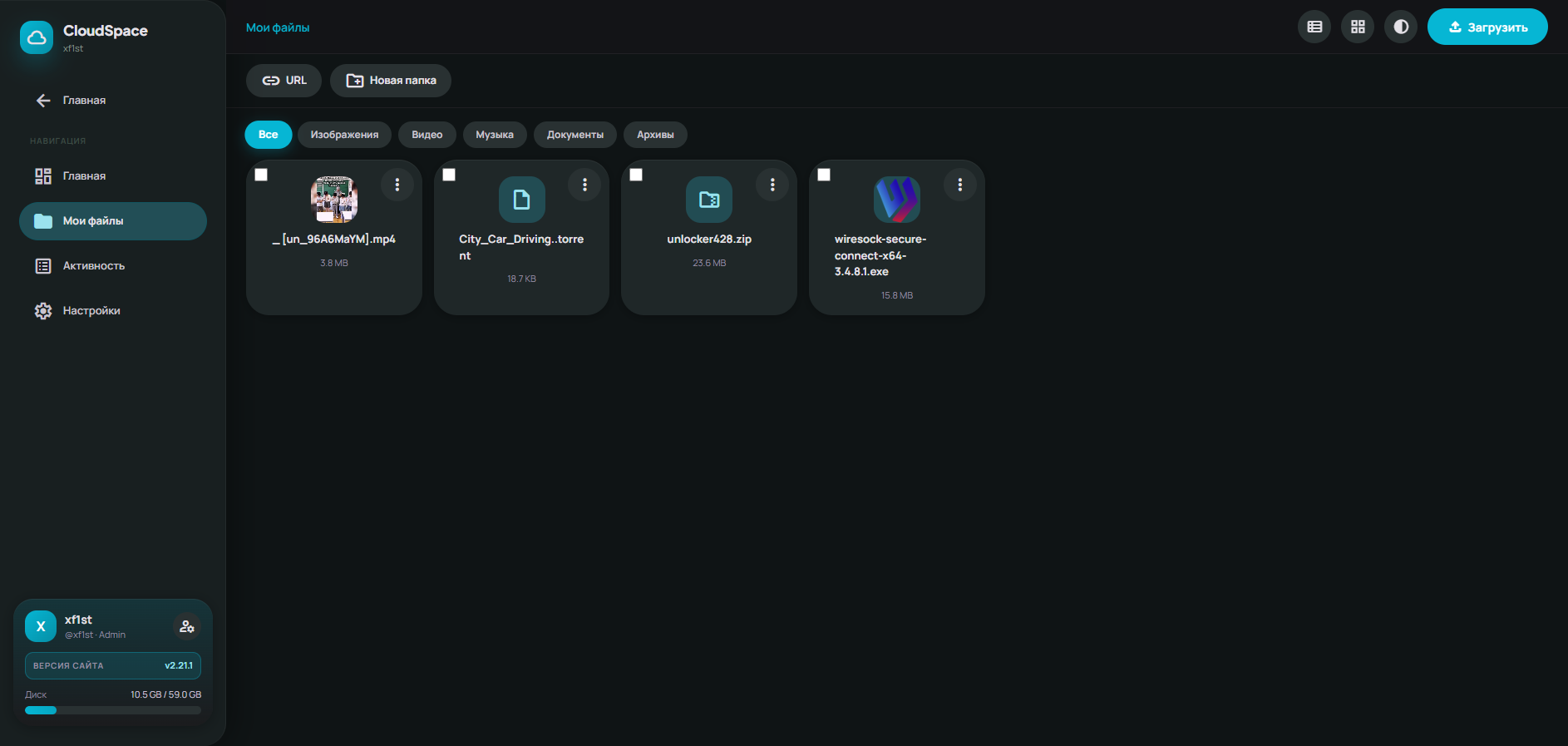1568x746 pixels.
Task: Click the user settings icon beside xf1st
Action: pyautogui.click(x=187, y=626)
